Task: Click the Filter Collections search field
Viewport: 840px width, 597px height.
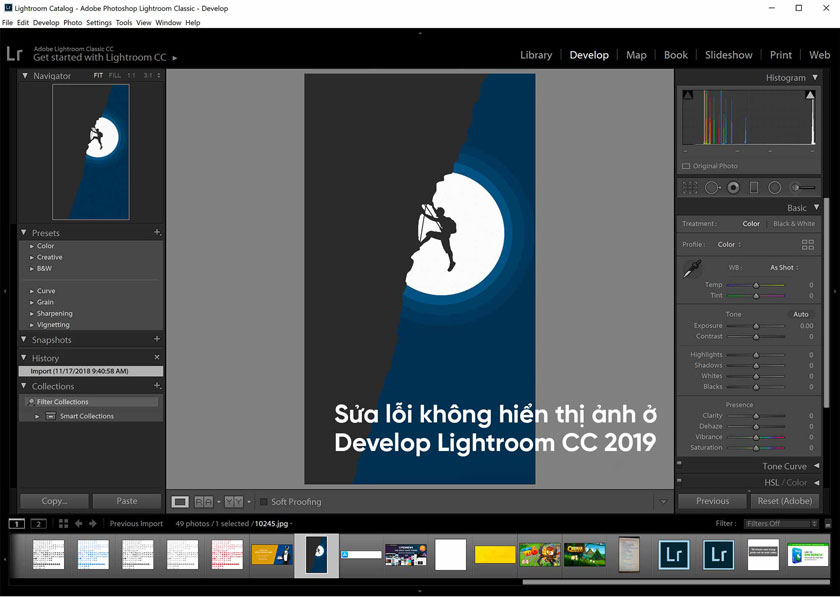Action: click(91, 401)
